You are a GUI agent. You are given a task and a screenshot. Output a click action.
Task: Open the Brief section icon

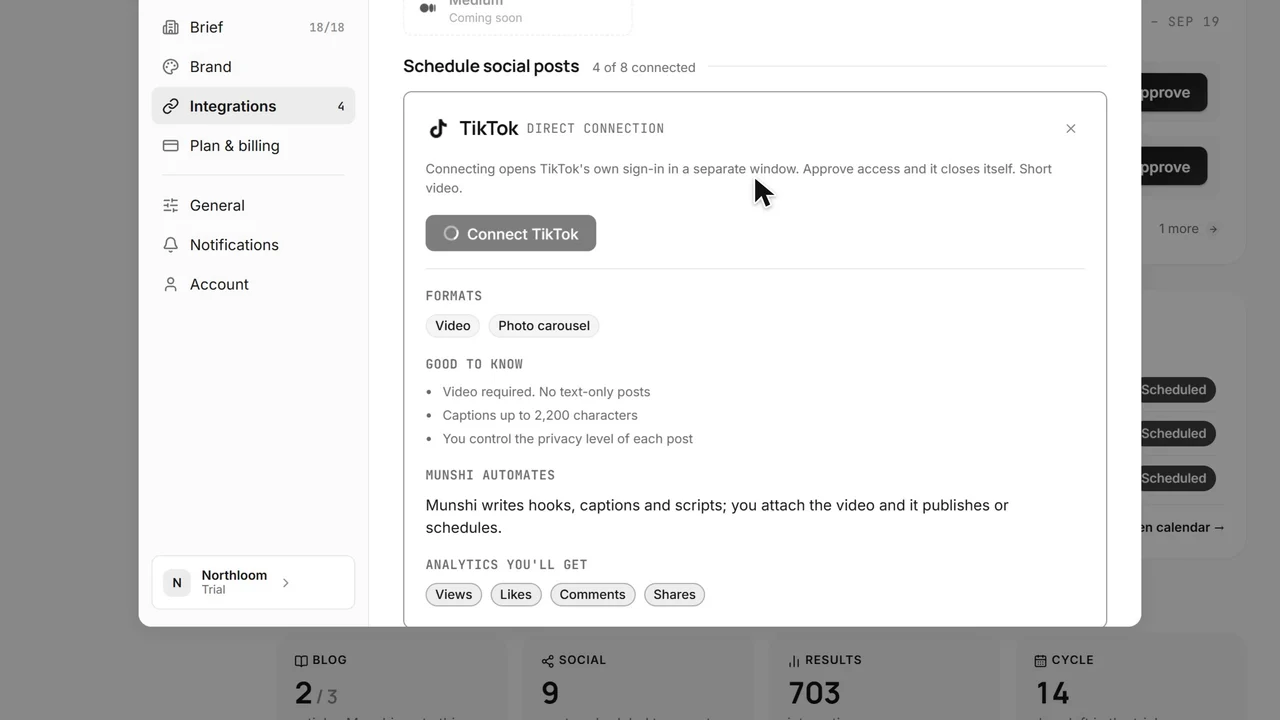pyautogui.click(x=171, y=27)
